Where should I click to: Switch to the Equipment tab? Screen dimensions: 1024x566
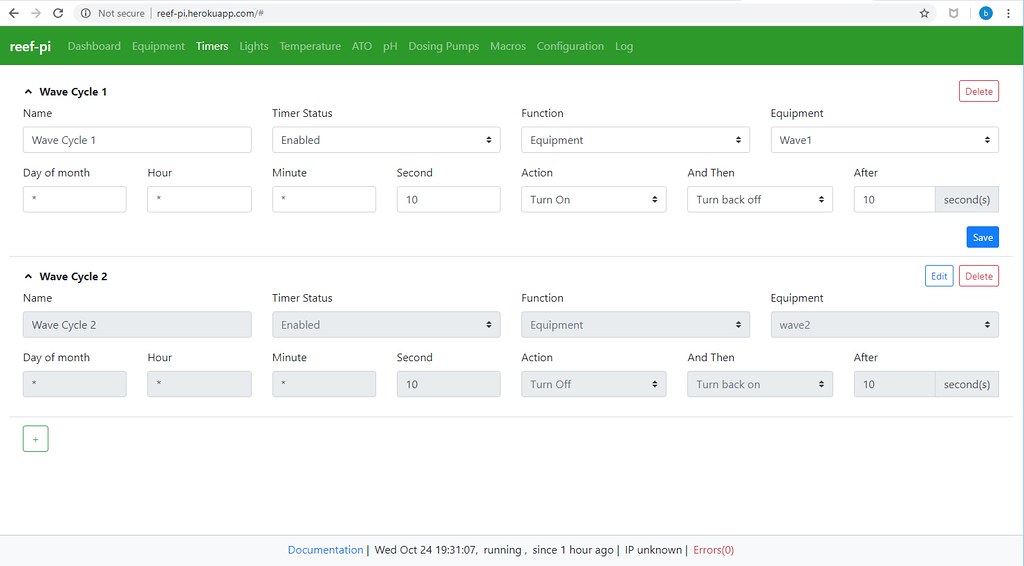pyautogui.click(x=158, y=46)
